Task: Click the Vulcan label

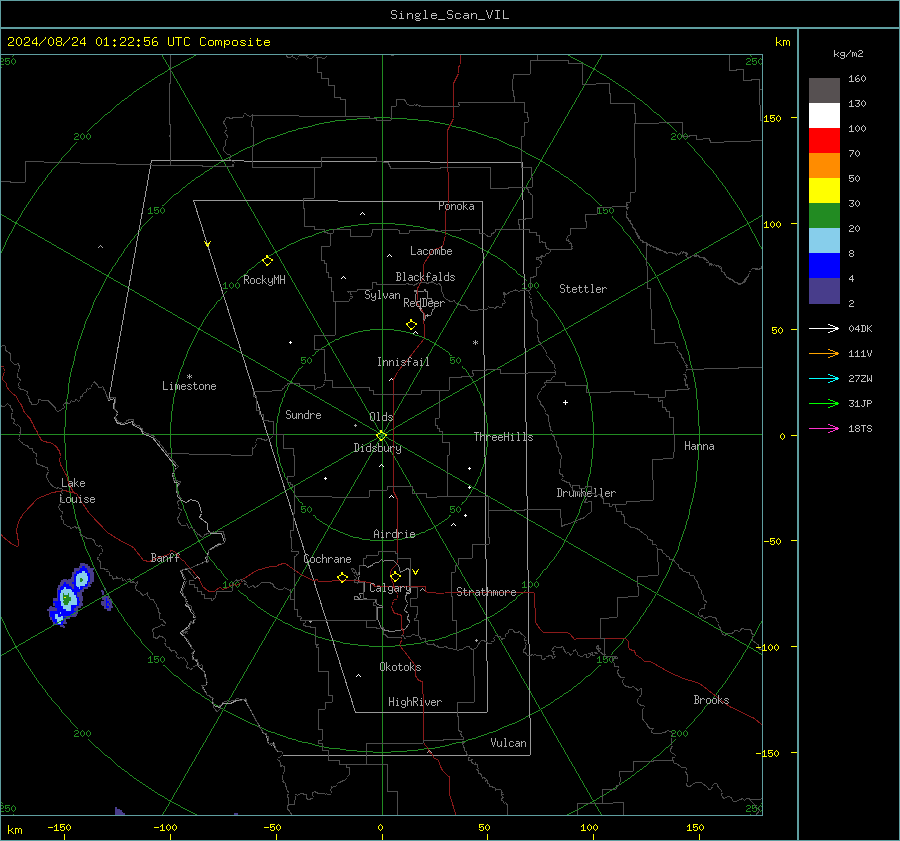Action: click(508, 743)
